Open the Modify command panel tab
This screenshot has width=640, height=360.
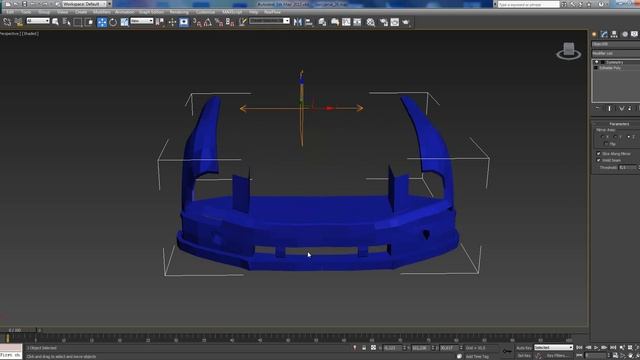pos(604,34)
